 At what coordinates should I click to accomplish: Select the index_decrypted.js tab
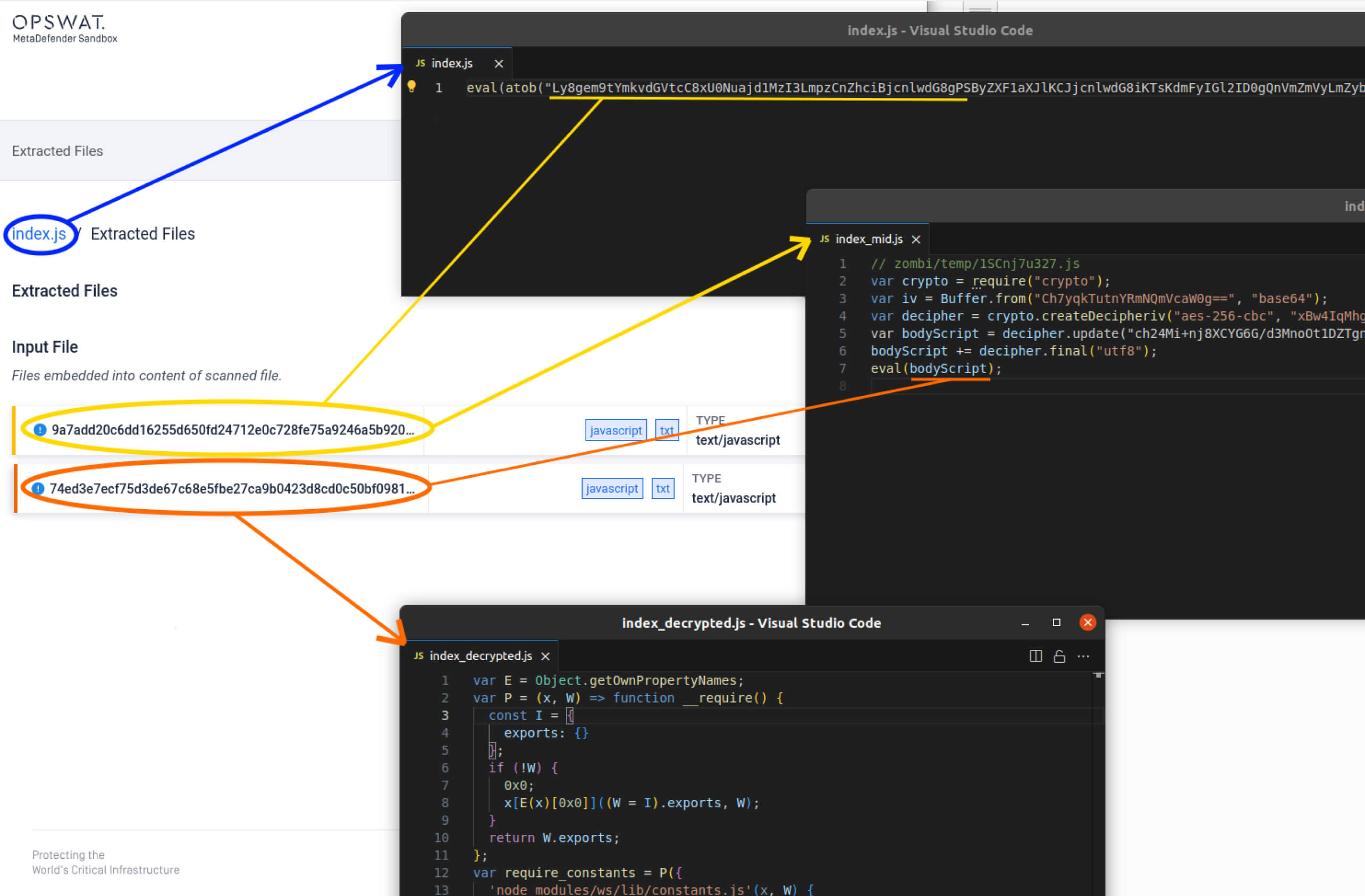click(481, 655)
